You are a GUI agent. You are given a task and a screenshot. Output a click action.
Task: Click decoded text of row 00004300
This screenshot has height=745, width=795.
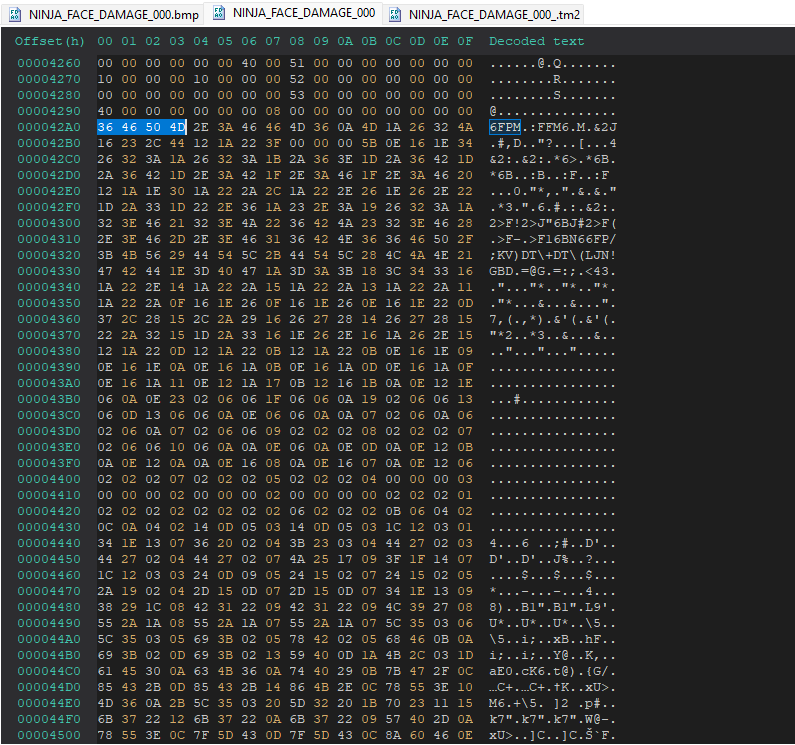coord(553,223)
